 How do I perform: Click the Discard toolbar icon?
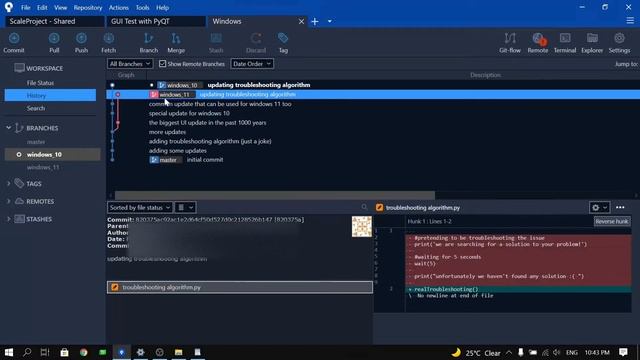point(256,42)
